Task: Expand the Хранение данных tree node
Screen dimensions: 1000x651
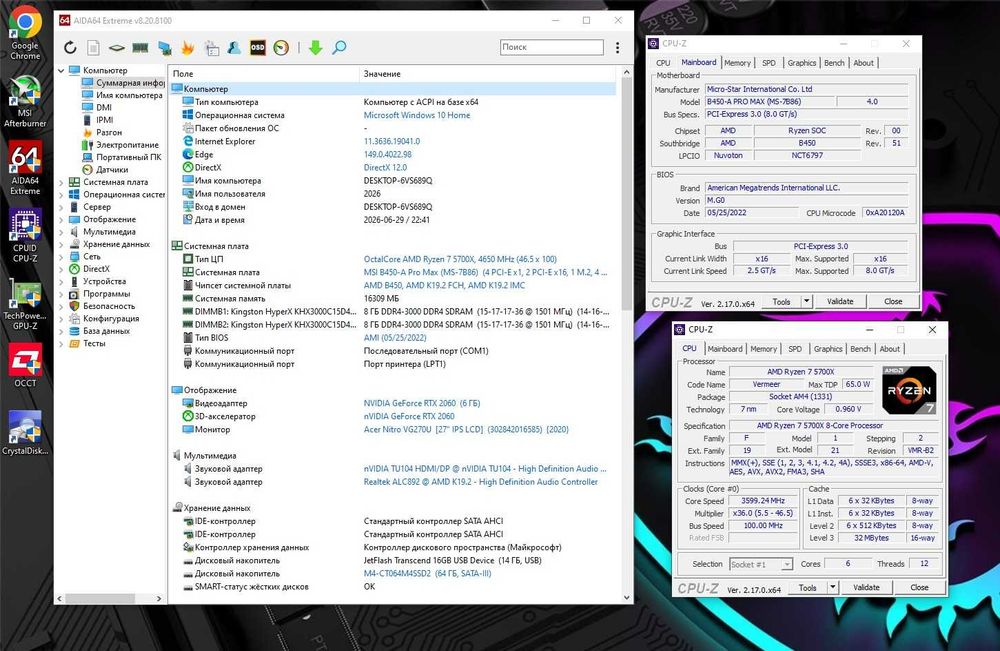Action: (x=61, y=244)
